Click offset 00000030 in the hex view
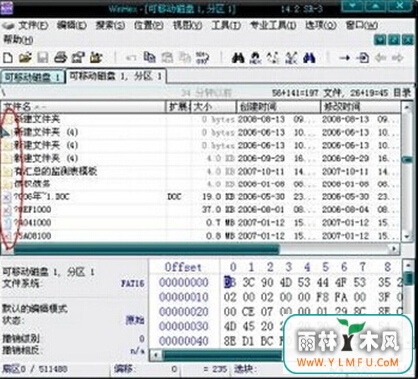Image resolution: width=418 pixels, height=379 pixels. [184, 326]
